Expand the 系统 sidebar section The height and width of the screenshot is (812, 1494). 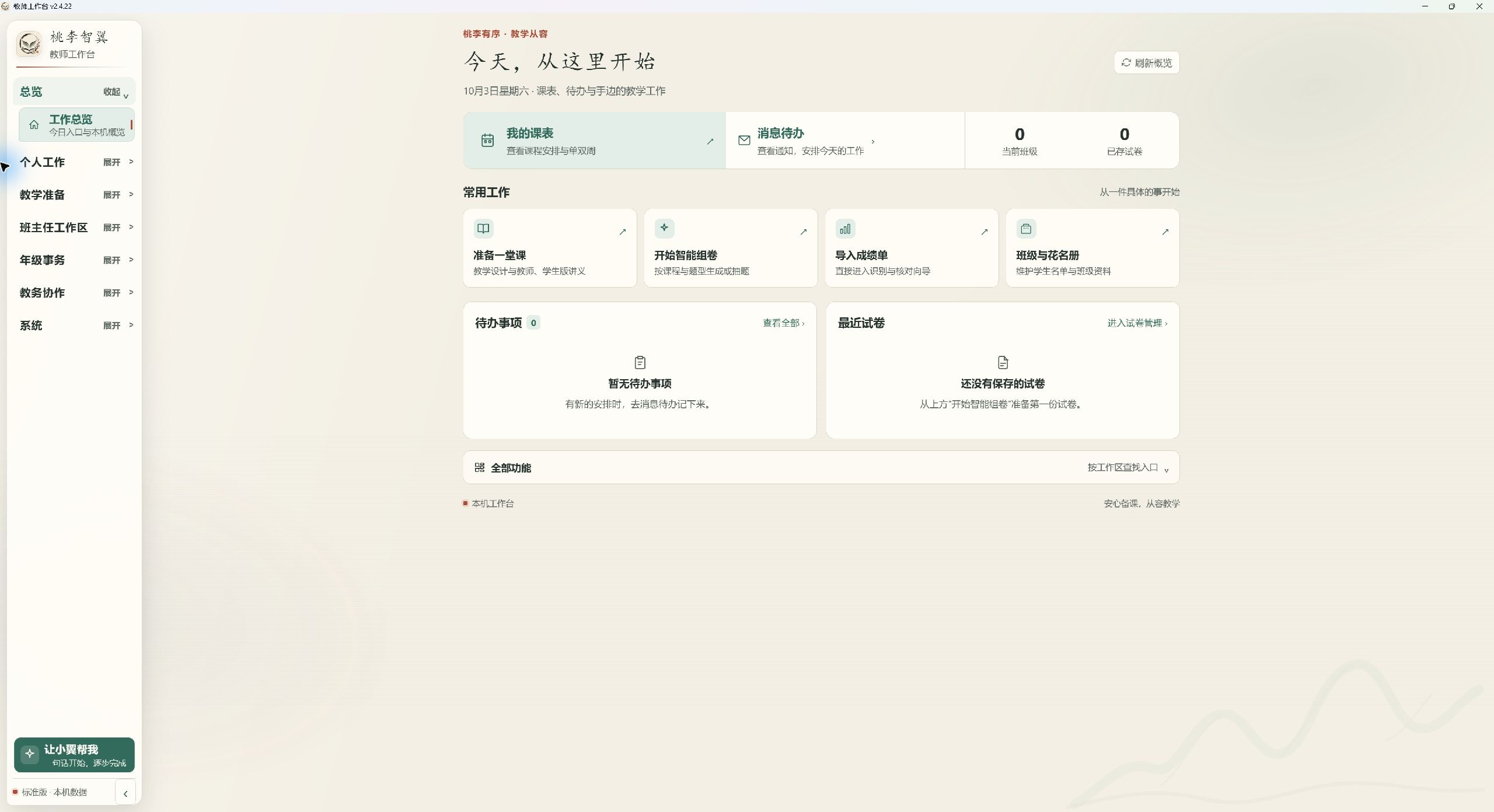[74, 325]
